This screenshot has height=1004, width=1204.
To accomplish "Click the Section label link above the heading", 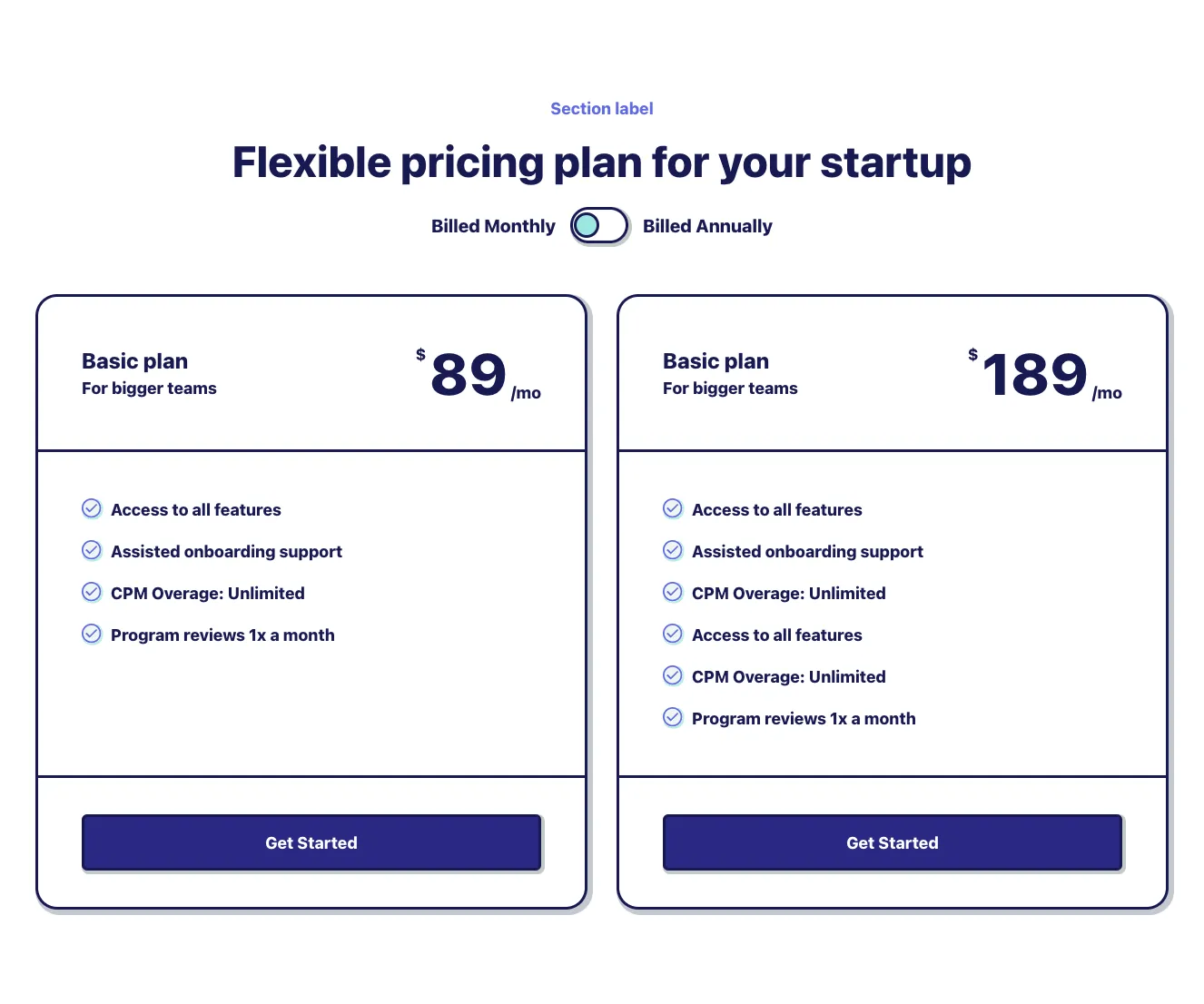I will tap(602, 109).
